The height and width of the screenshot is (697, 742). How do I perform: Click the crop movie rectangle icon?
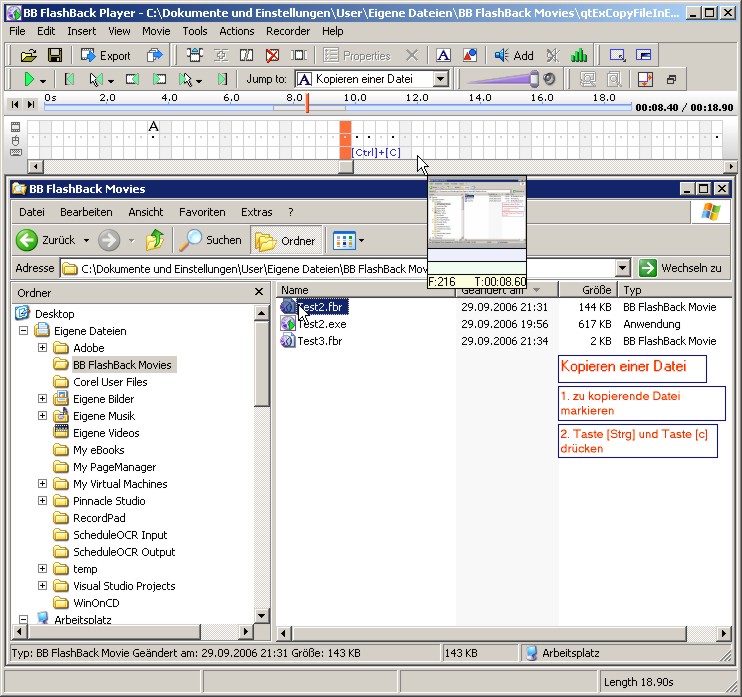617,55
